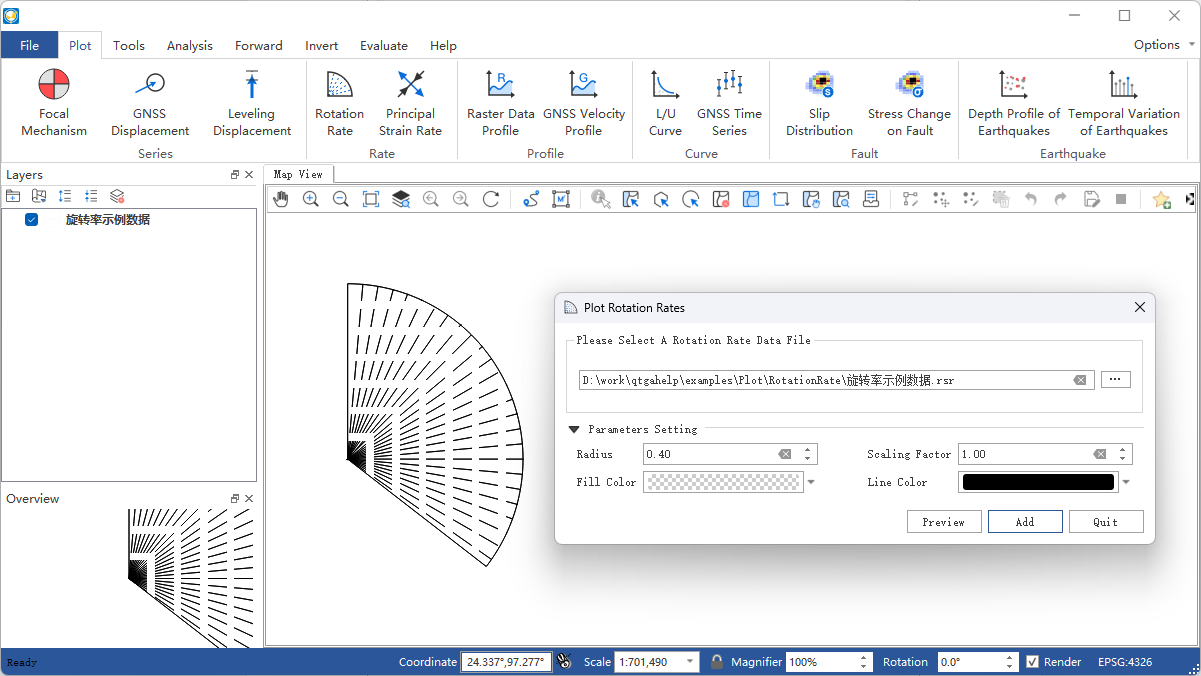
Task: Click the Preview button
Action: click(x=944, y=522)
